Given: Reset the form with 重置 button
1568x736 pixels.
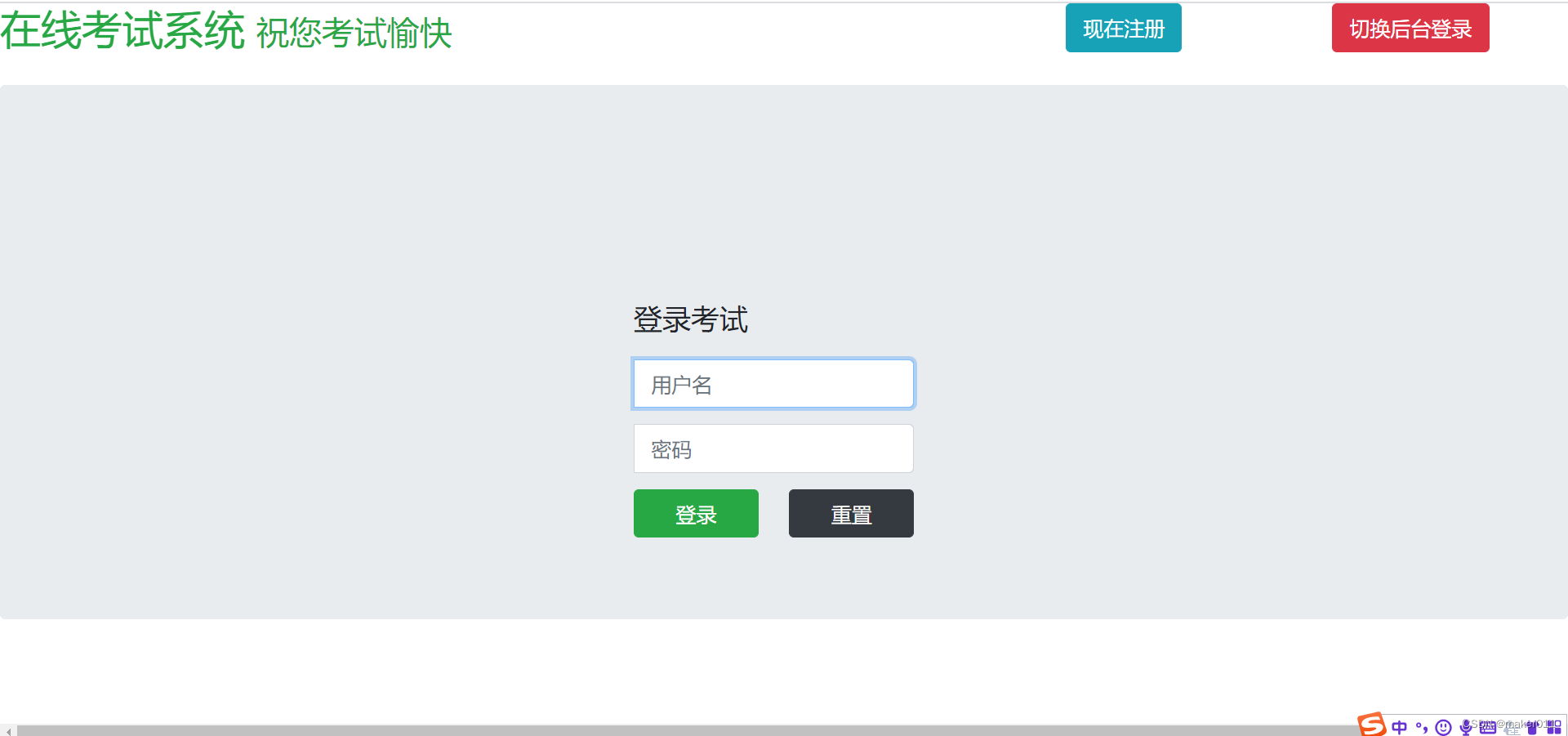Looking at the screenshot, I should click(850, 513).
